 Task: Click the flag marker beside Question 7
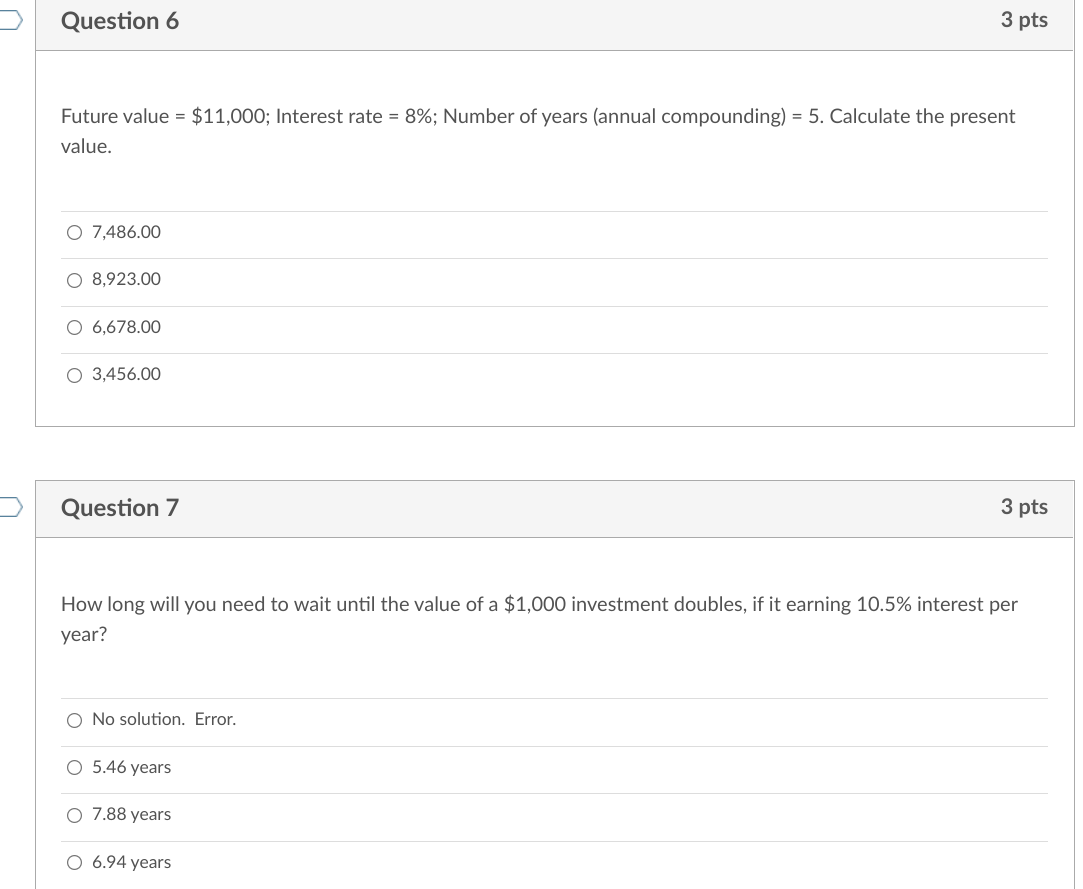8,508
